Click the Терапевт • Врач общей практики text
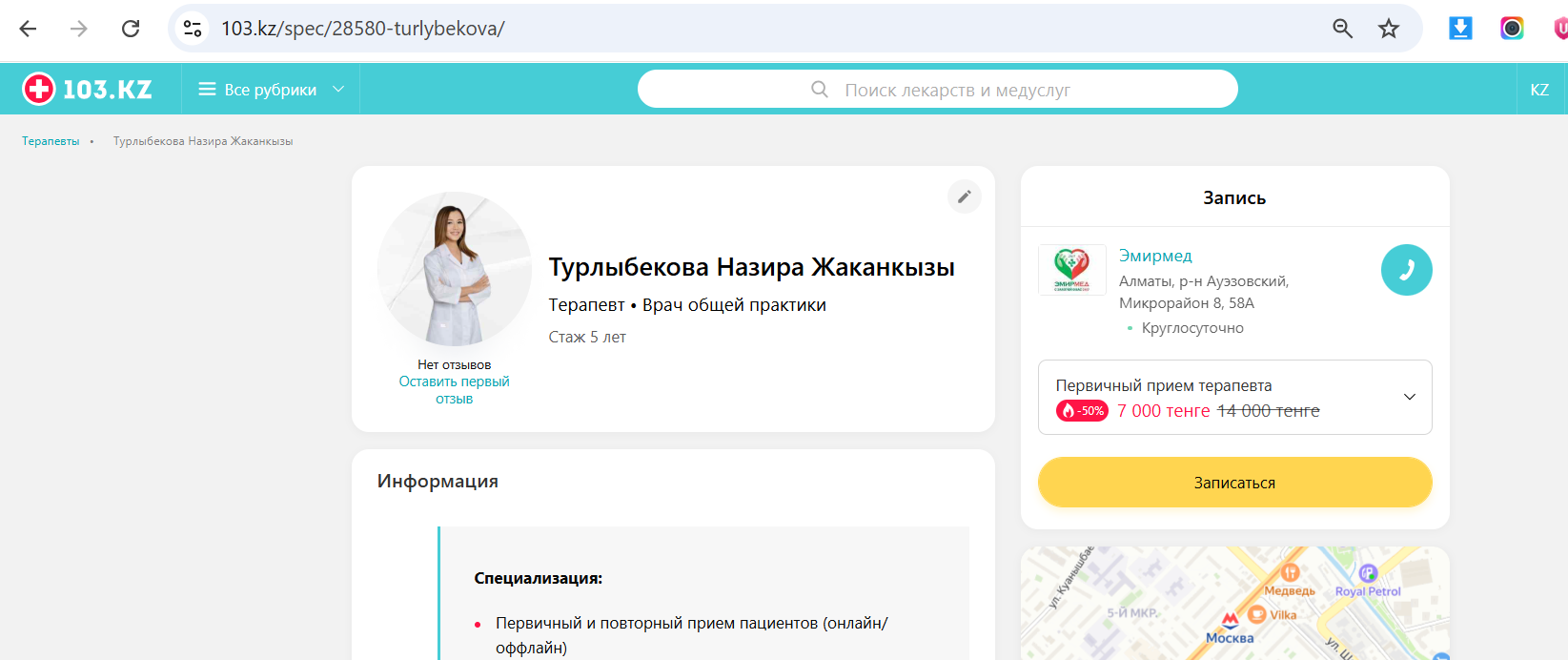Viewport: 1568px width, 660px height. click(687, 305)
